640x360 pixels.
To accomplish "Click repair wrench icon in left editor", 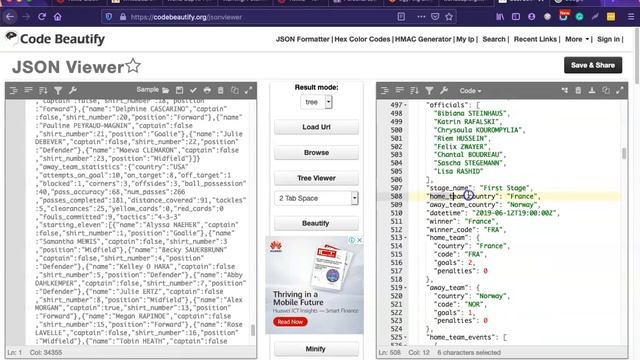I will 73,90.
